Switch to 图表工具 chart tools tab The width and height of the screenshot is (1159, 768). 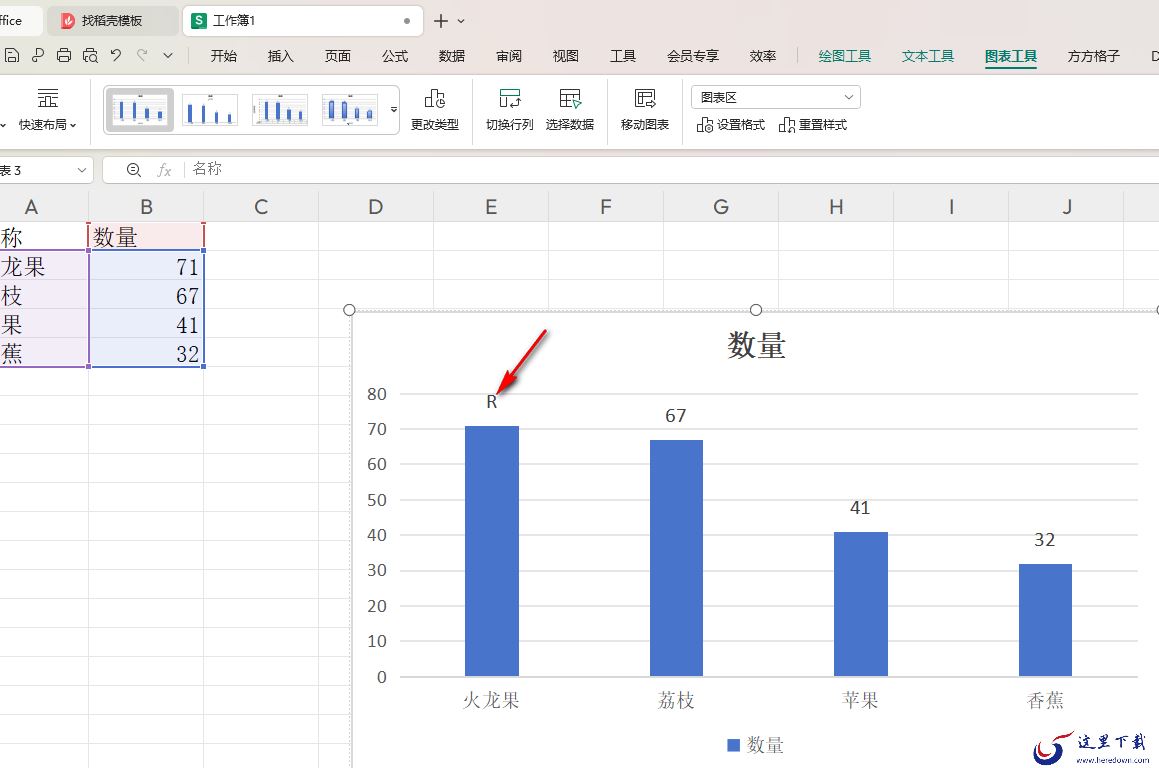click(x=1010, y=56)
